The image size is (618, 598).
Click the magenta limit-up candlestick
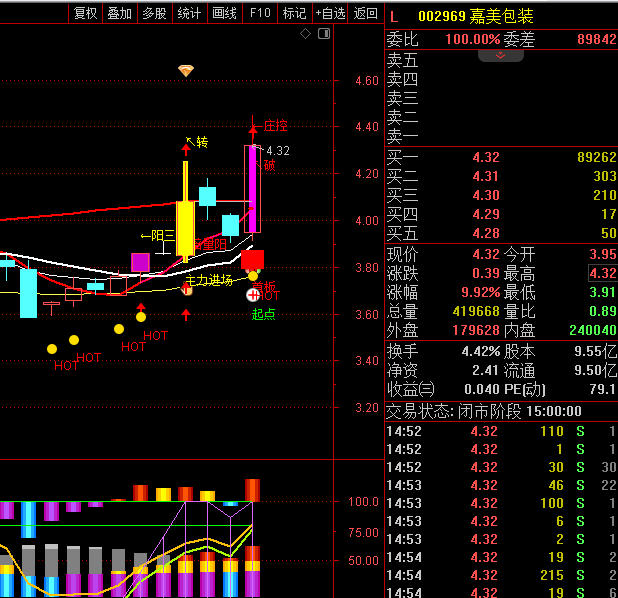pos(251,188)
